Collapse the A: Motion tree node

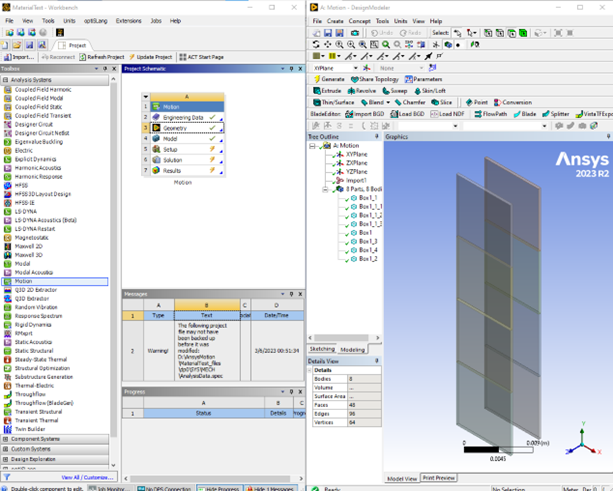[x=312, y=146]
